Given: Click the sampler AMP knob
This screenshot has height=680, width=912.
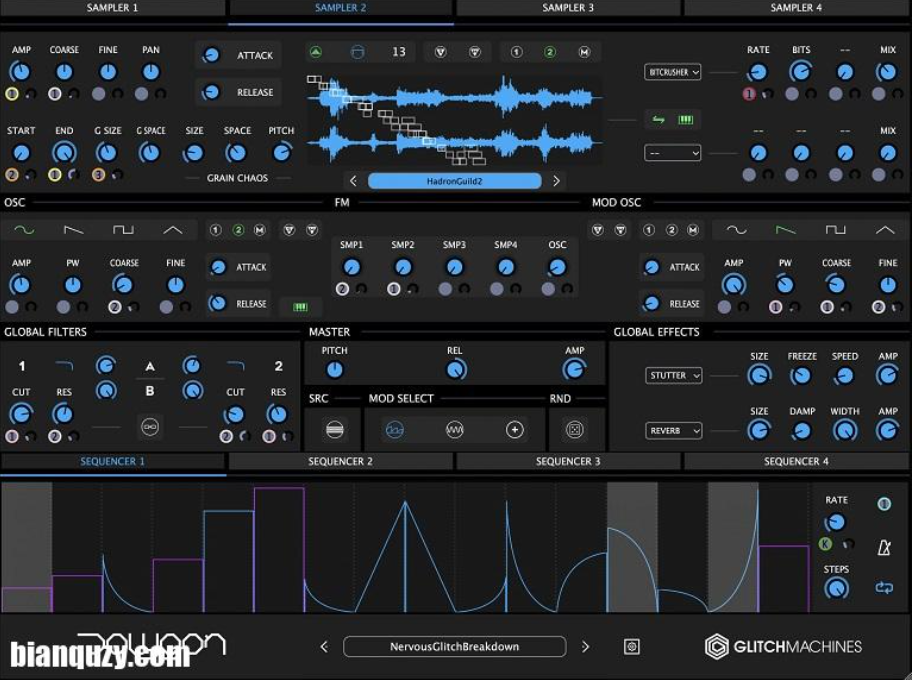Looking at the screenshot, I should pyautogui.click(x=20, y=72).
